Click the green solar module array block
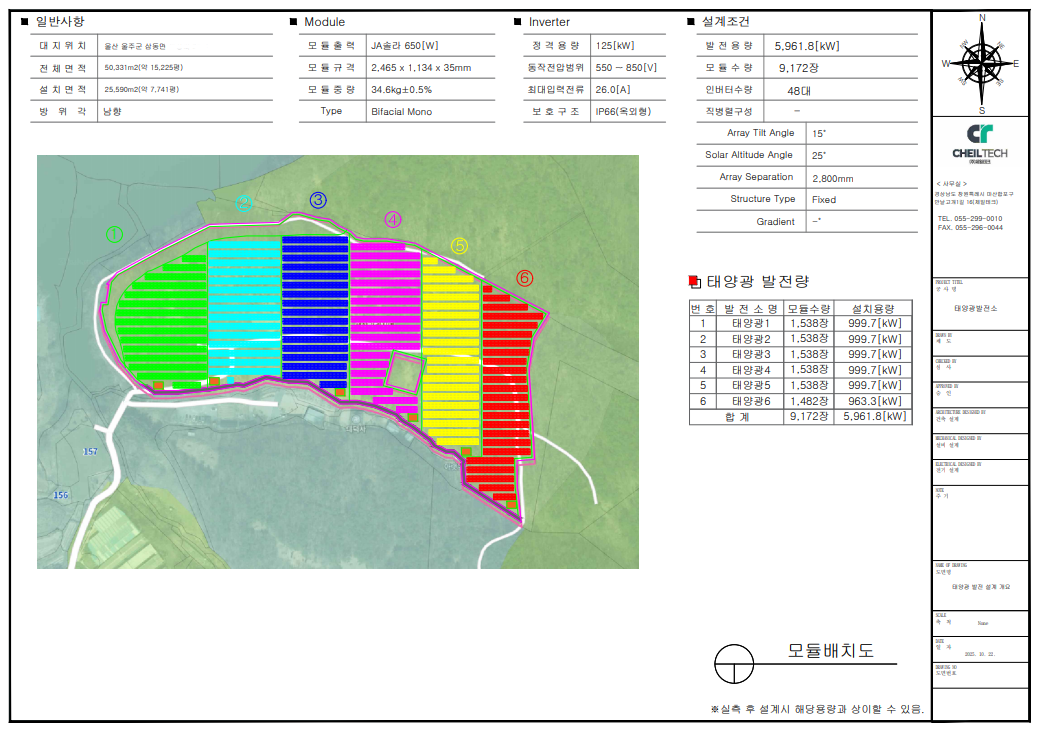This screenshot has width=1039, height=731. point(160,320)
